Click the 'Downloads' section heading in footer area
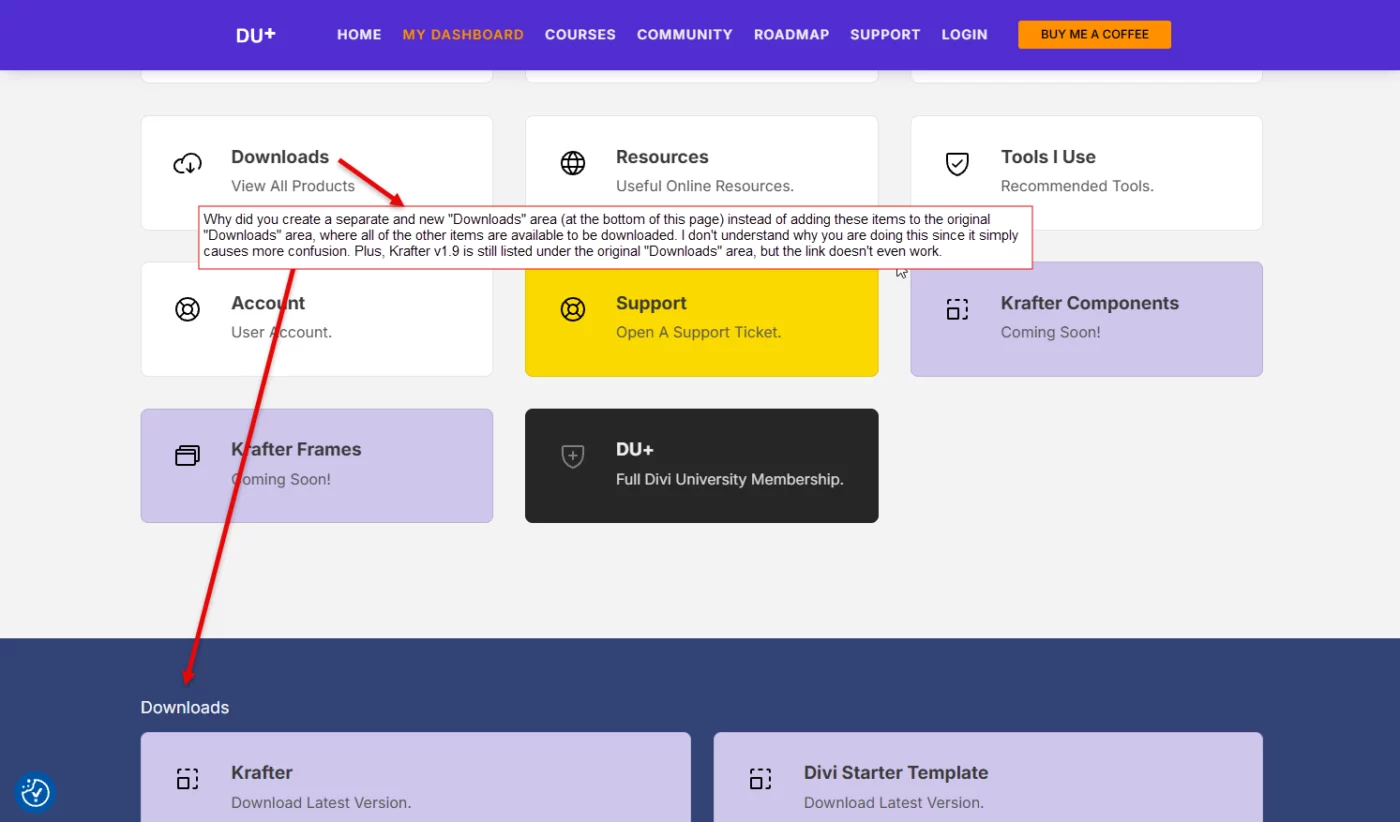 point(185,707)
